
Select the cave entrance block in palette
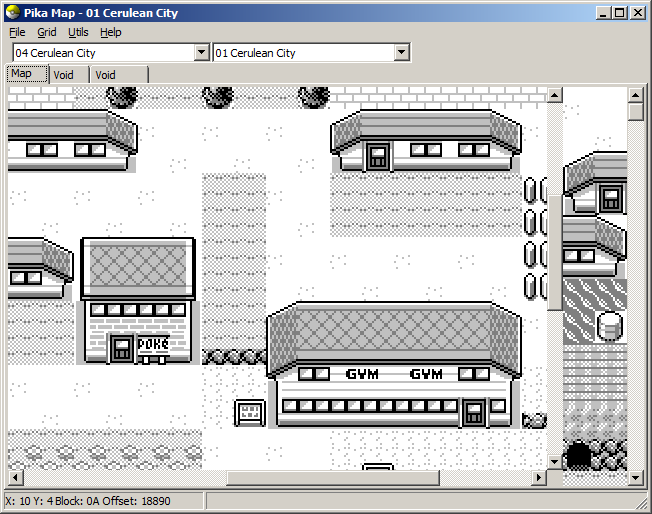click(578, 455)
